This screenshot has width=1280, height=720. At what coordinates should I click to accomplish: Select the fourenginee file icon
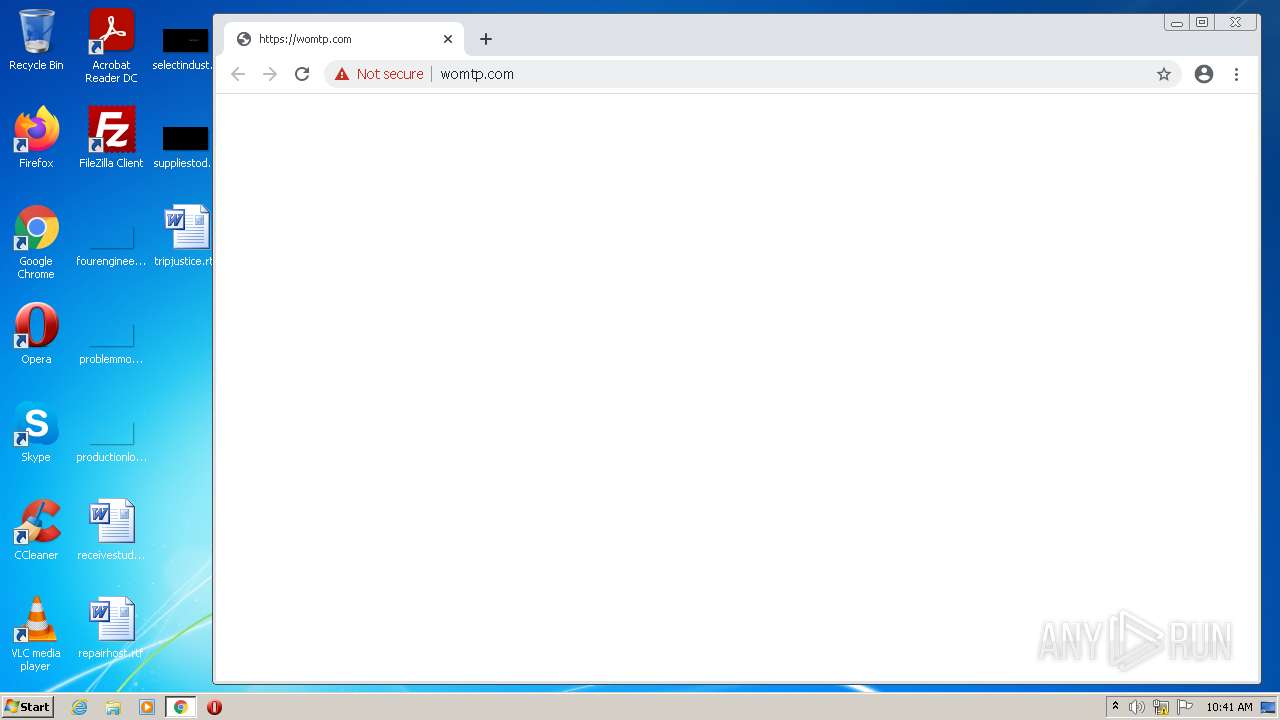pyautogui.click(x=111, y=244)
